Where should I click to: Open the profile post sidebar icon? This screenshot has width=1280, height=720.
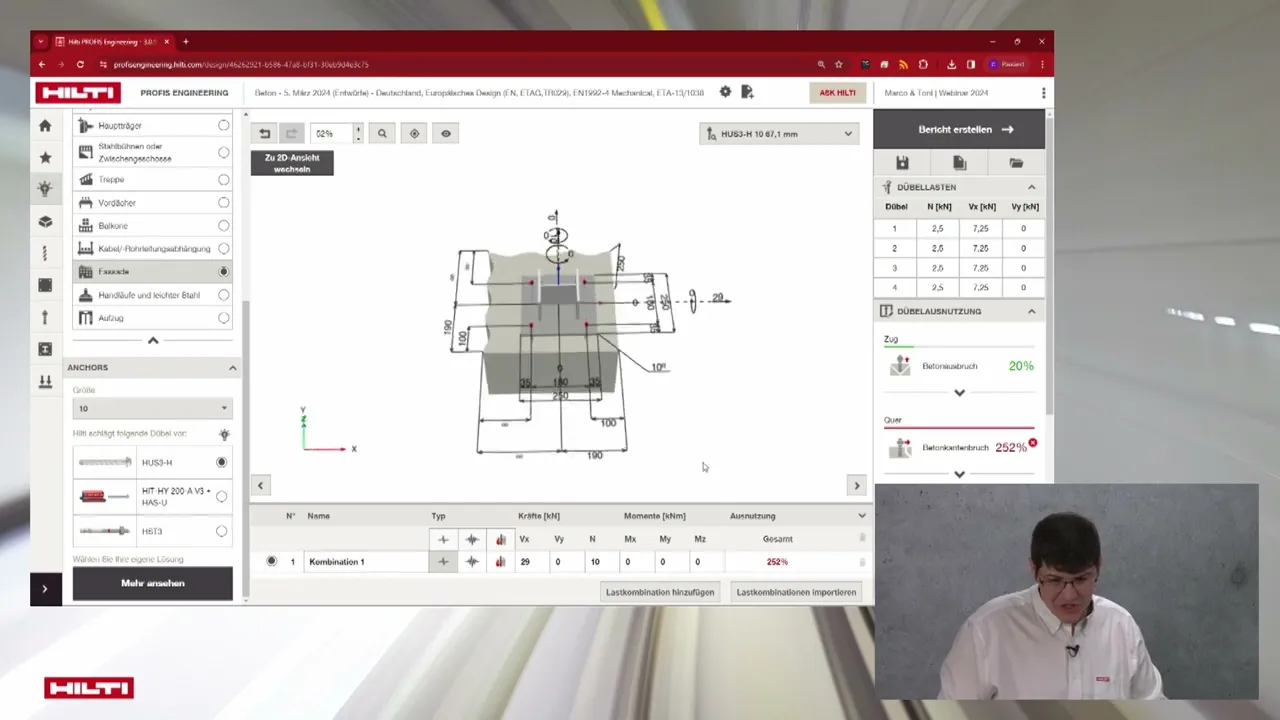point(45,317)
